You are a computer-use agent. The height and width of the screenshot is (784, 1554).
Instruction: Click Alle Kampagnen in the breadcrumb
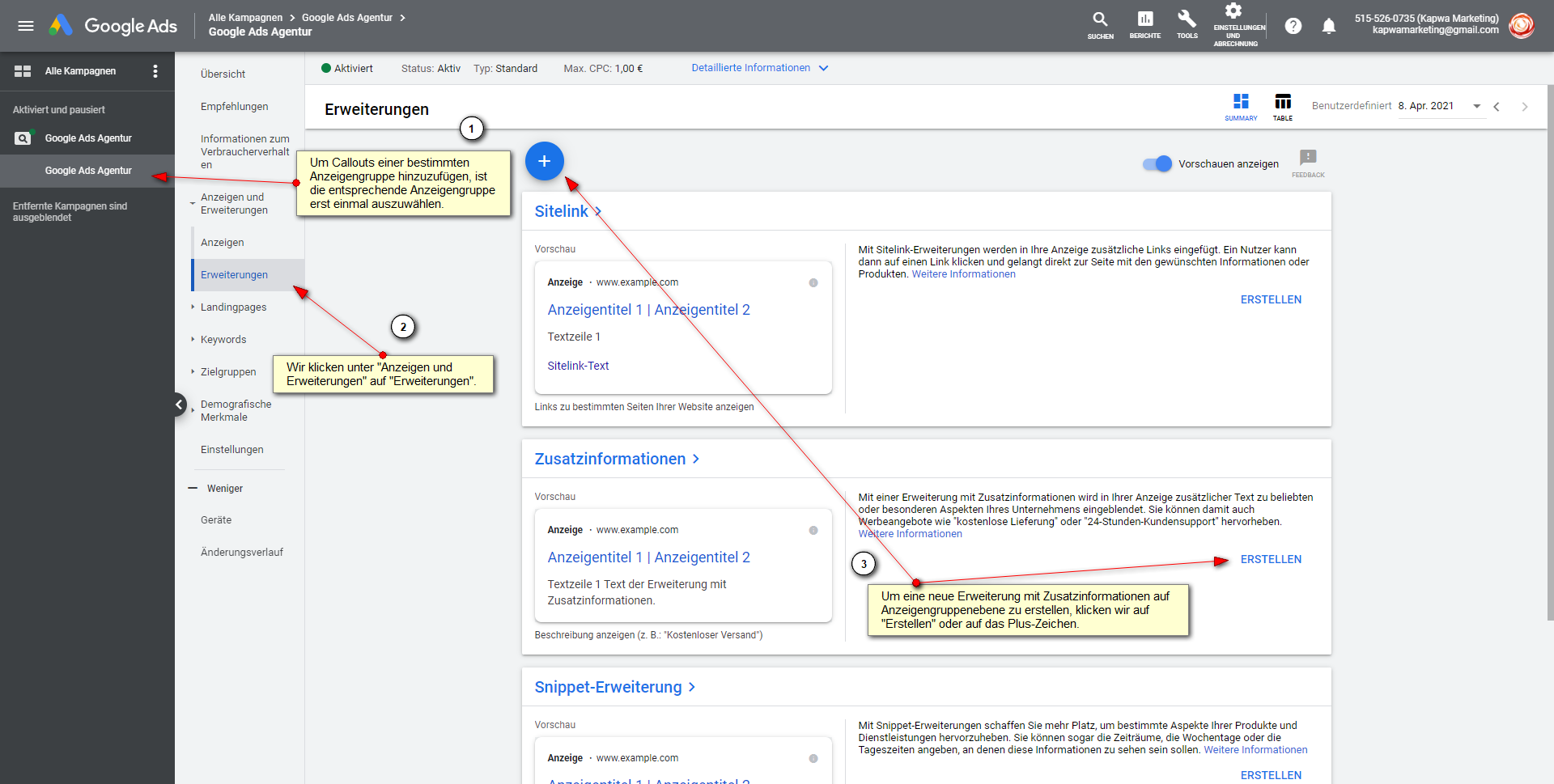pos(245,18)
